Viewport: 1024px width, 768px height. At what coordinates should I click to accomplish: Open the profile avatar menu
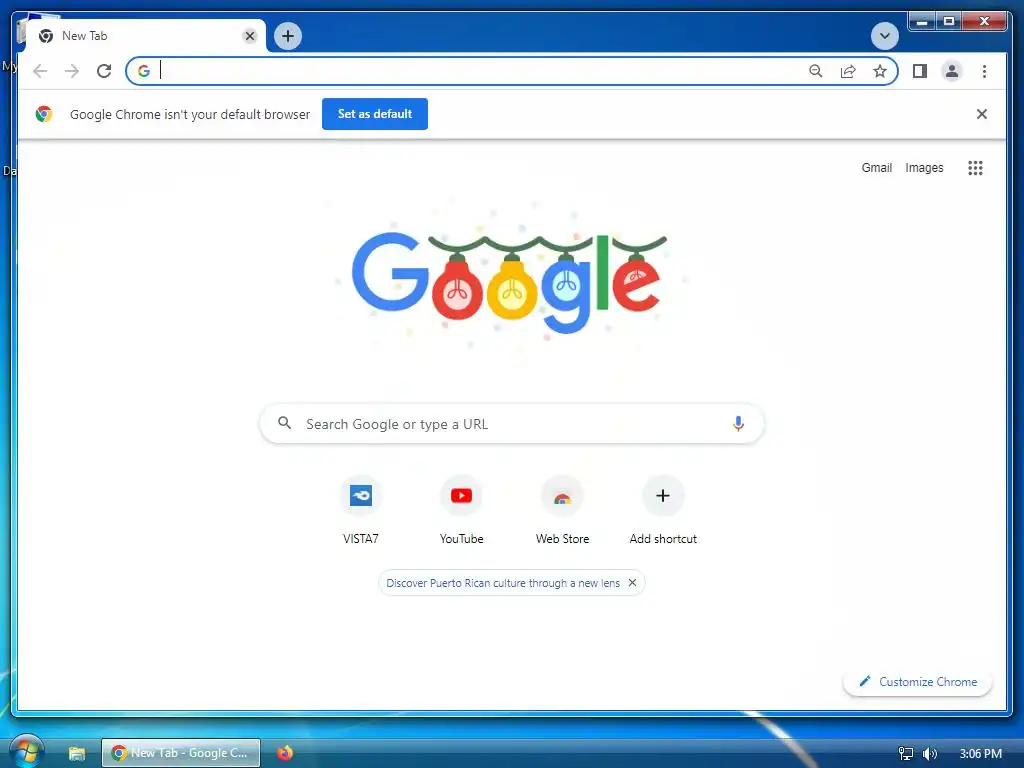click(952, 71)
